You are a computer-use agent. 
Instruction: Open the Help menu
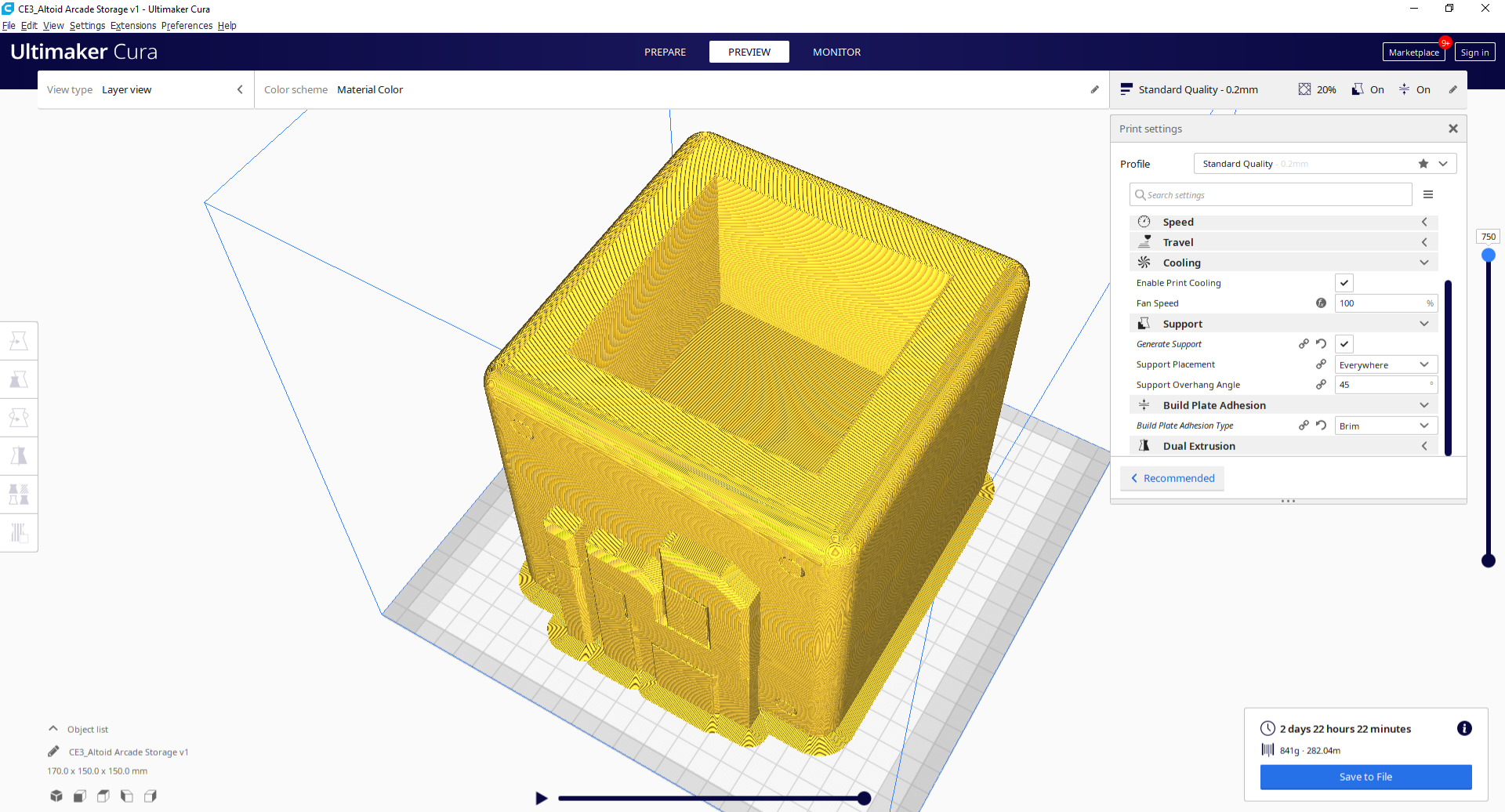[x=227, y=25]
